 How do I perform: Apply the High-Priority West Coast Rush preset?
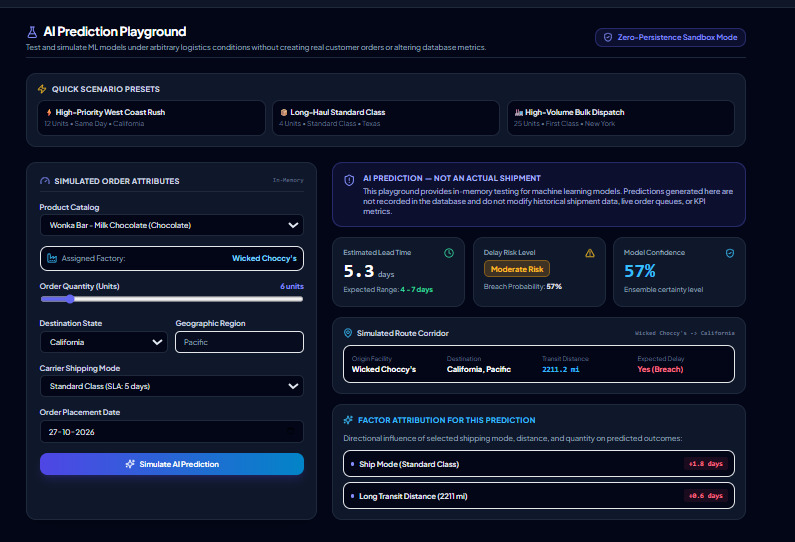point(151,118)
